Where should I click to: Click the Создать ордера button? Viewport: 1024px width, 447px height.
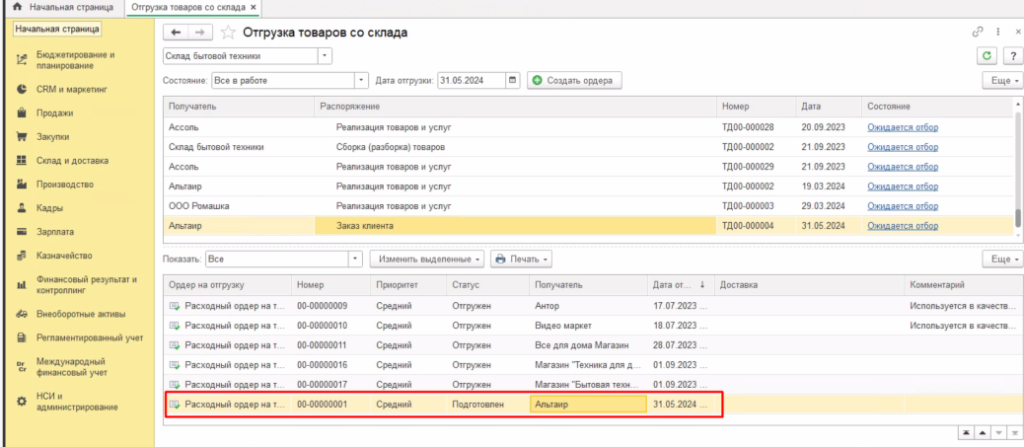pyautogui.click(x=574, y=80)
